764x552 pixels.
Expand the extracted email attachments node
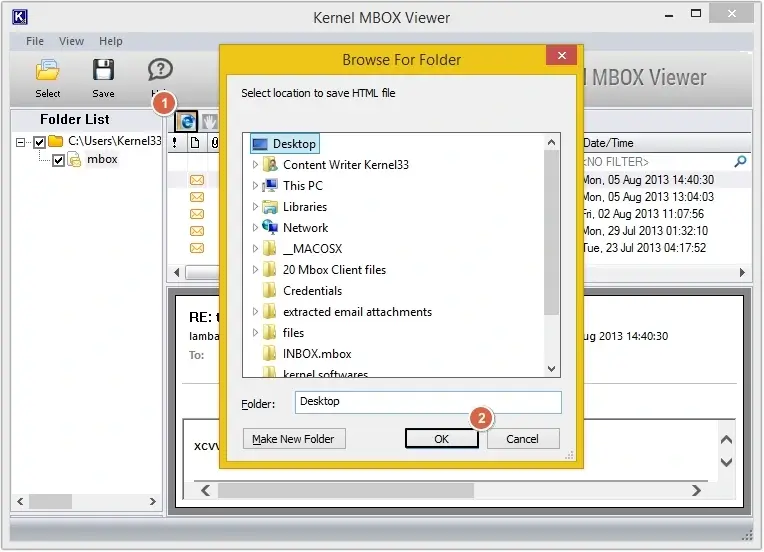pyautogui.click(x=255, y=312)
